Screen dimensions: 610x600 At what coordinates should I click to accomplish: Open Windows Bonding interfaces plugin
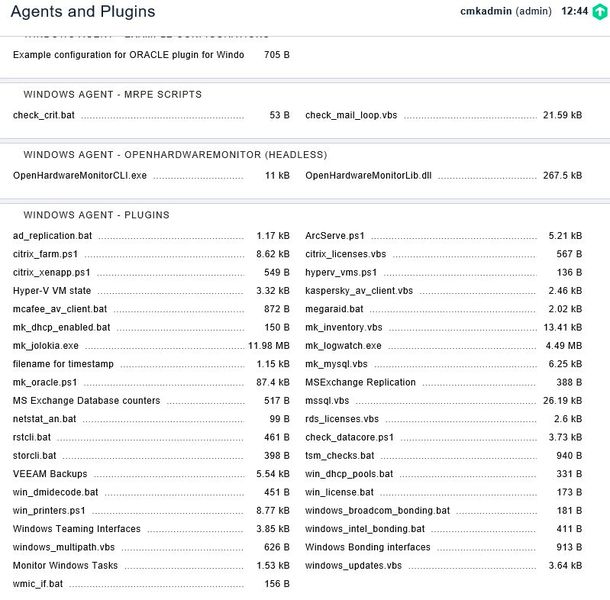(x=368, y=547)
